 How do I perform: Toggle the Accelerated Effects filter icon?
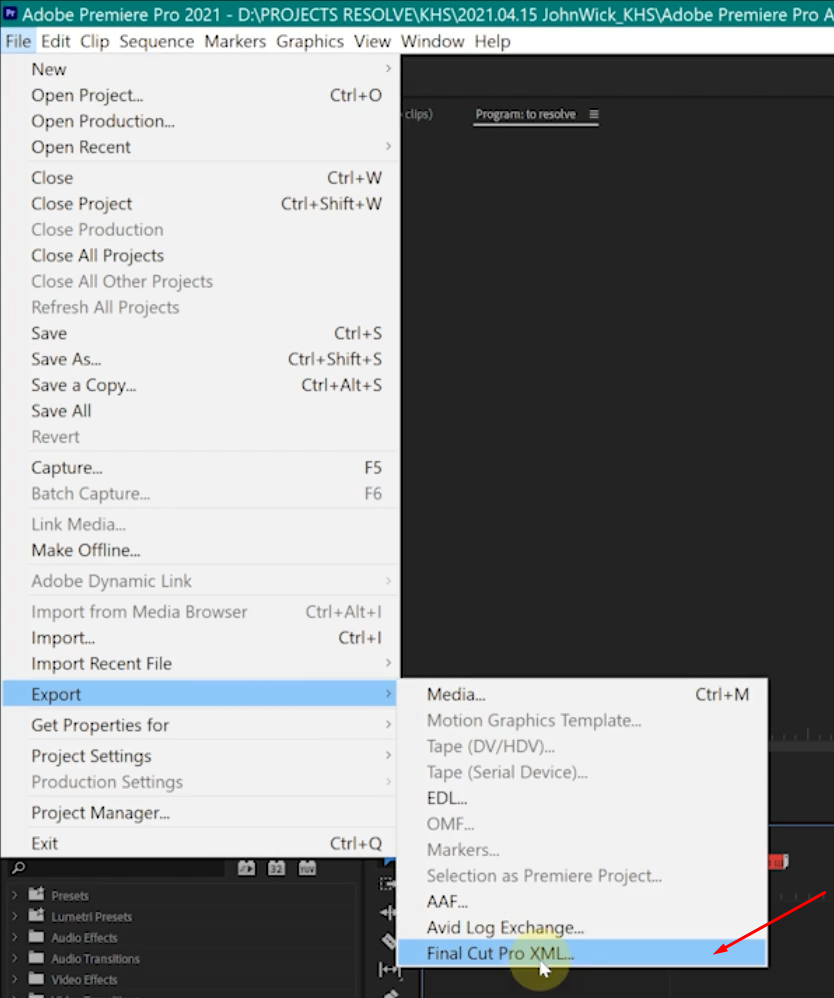(x=246, y=868)
